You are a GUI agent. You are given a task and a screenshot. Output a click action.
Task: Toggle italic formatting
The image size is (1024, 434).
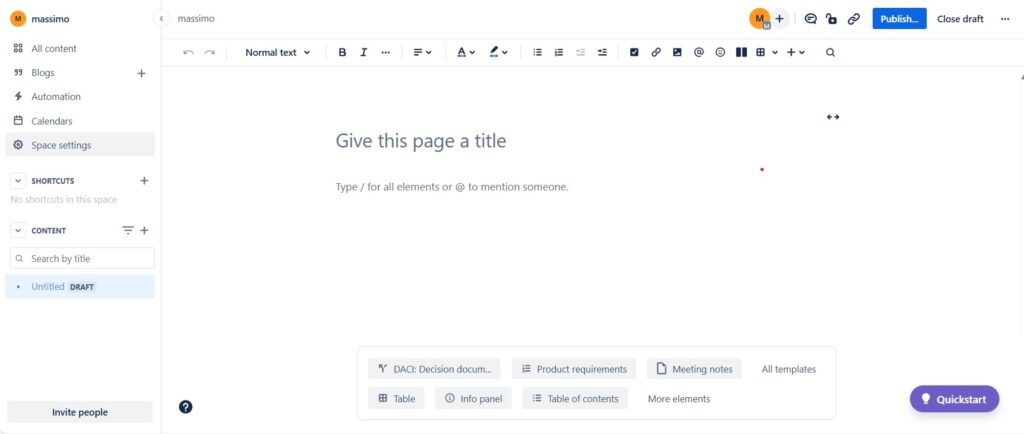pyautogui.click(x=363, y=52)
